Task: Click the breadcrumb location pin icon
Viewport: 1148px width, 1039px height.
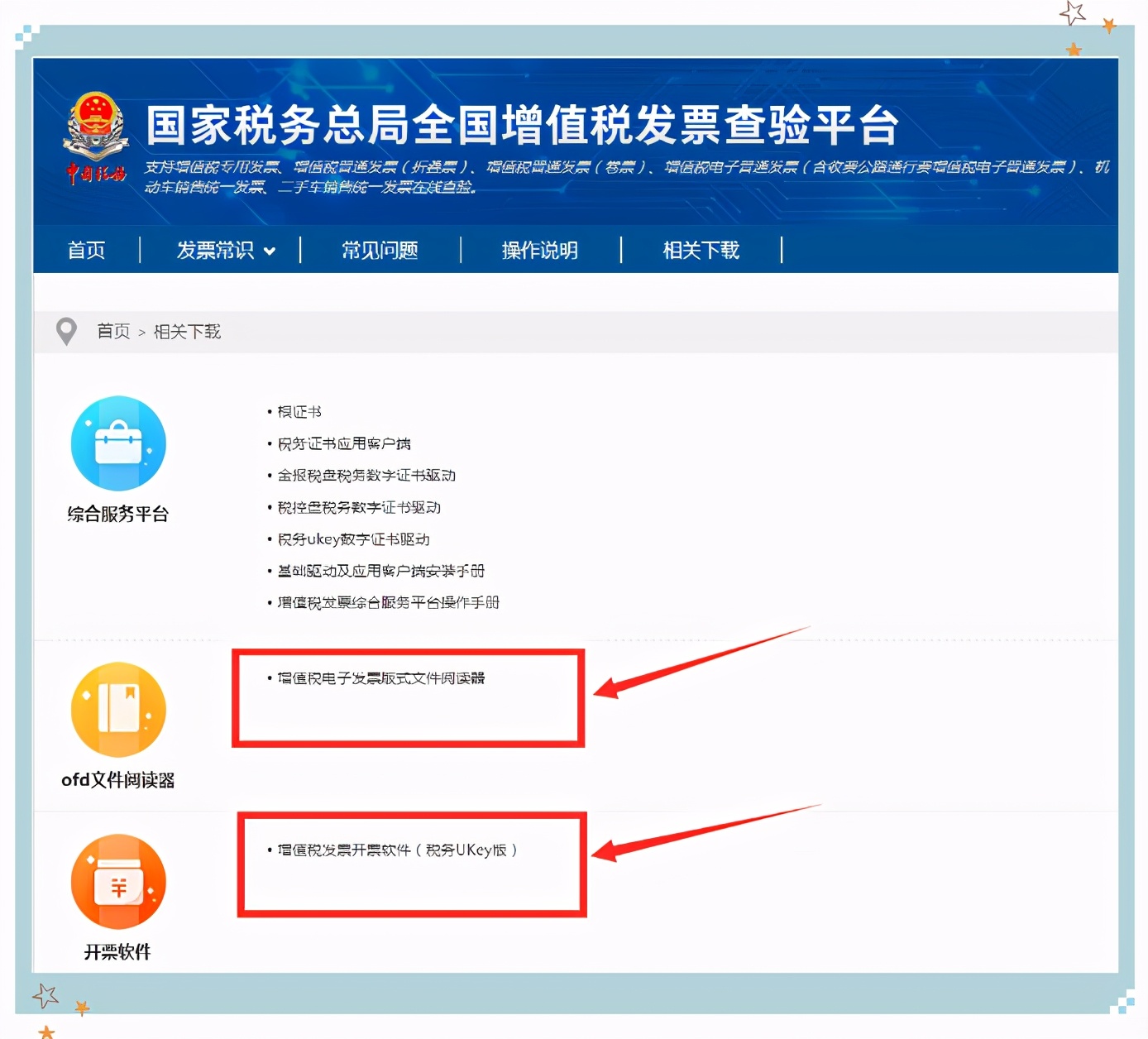Action: click(x=68, y=331)
